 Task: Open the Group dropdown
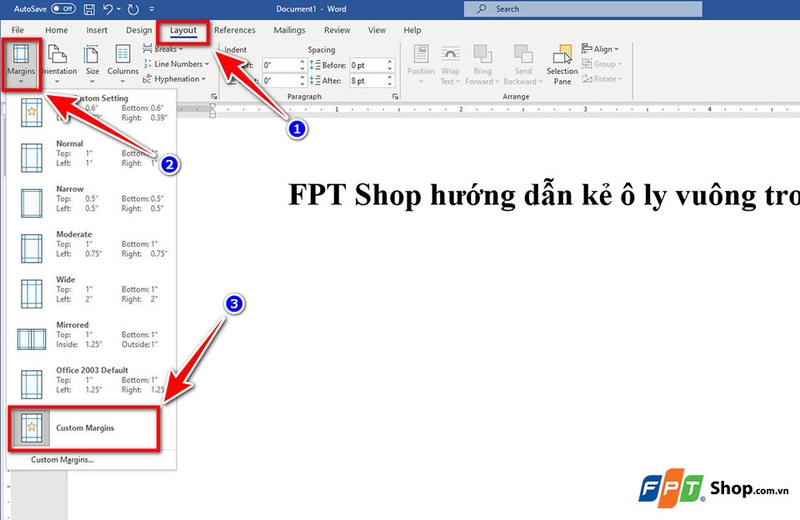(603, 64)
